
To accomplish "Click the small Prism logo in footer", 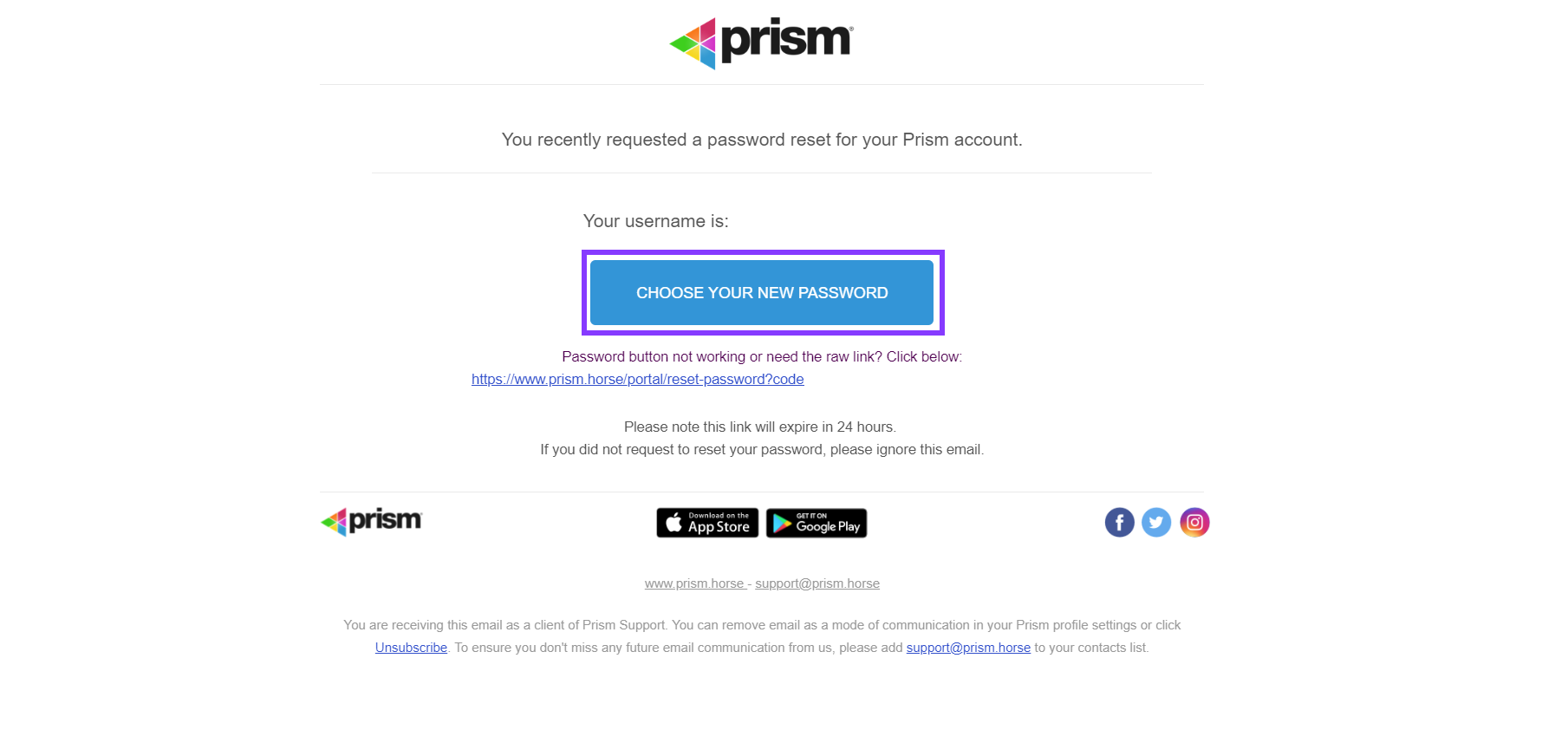I will [371, 521].
